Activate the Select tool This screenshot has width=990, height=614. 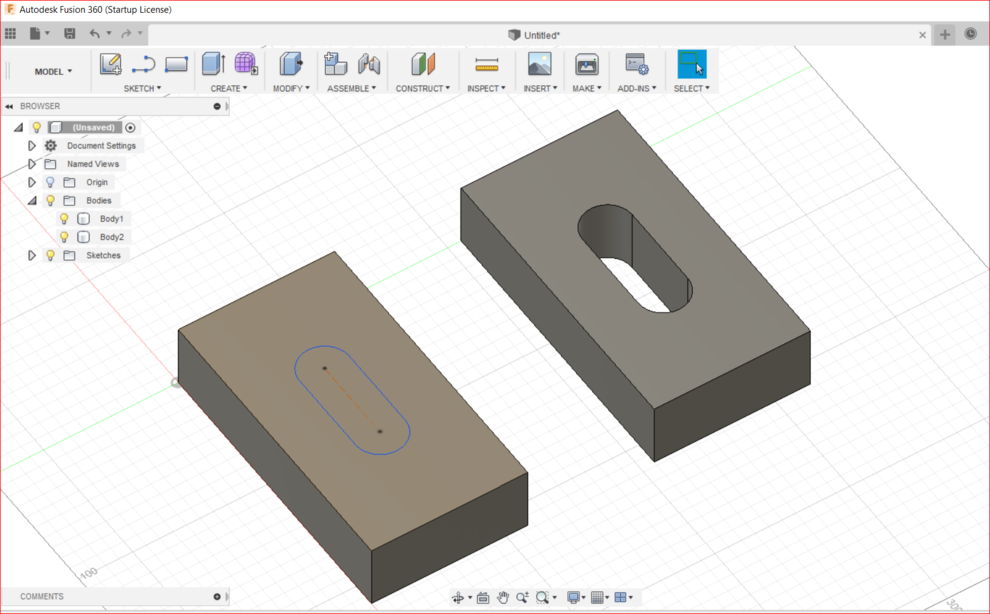tap(691, 64)
